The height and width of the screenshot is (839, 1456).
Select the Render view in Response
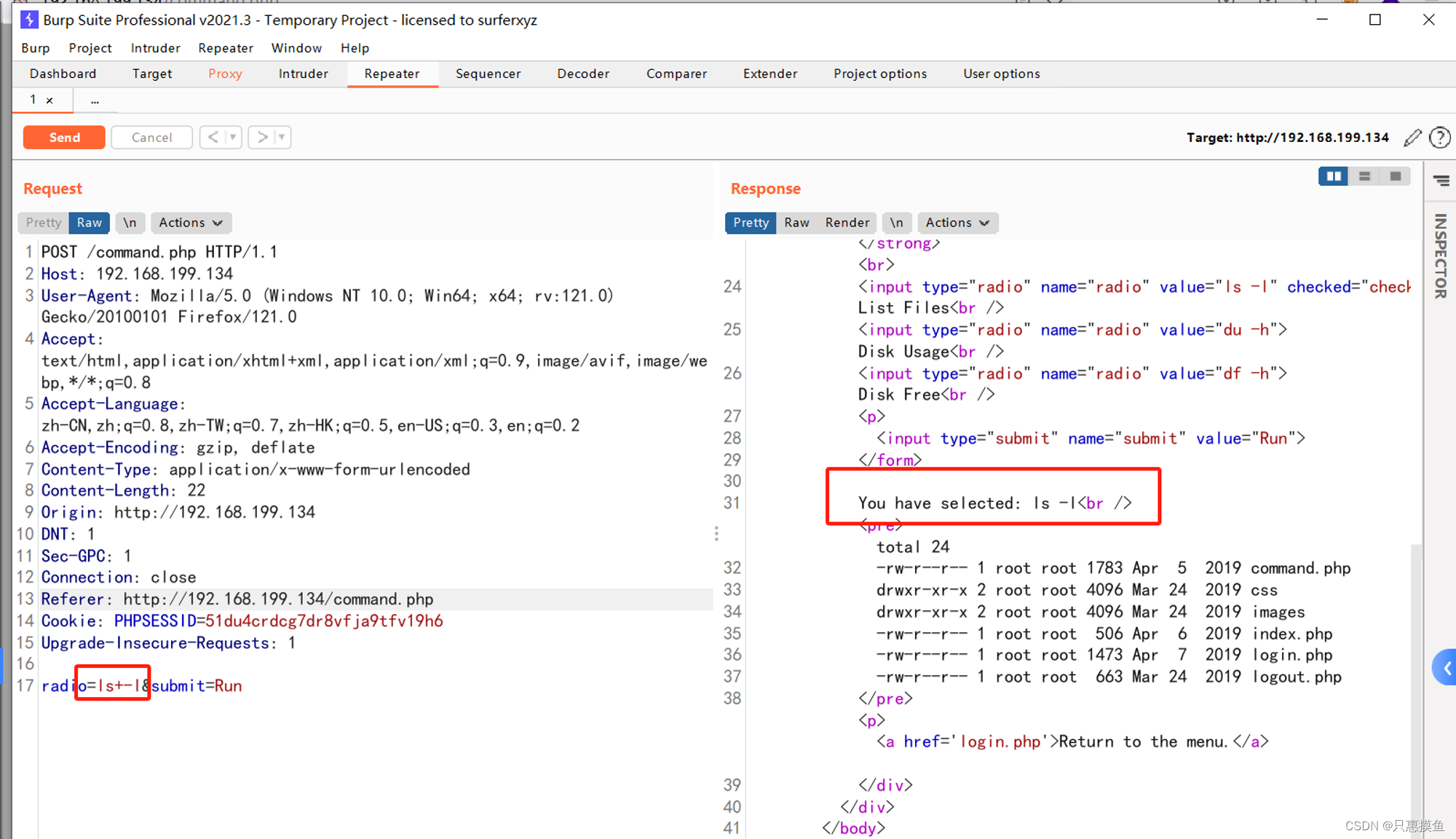[846, 222]
